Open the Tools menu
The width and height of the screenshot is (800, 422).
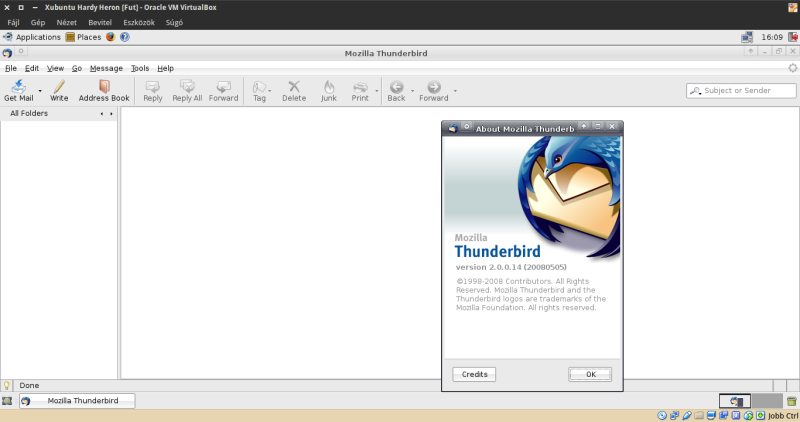140,68
